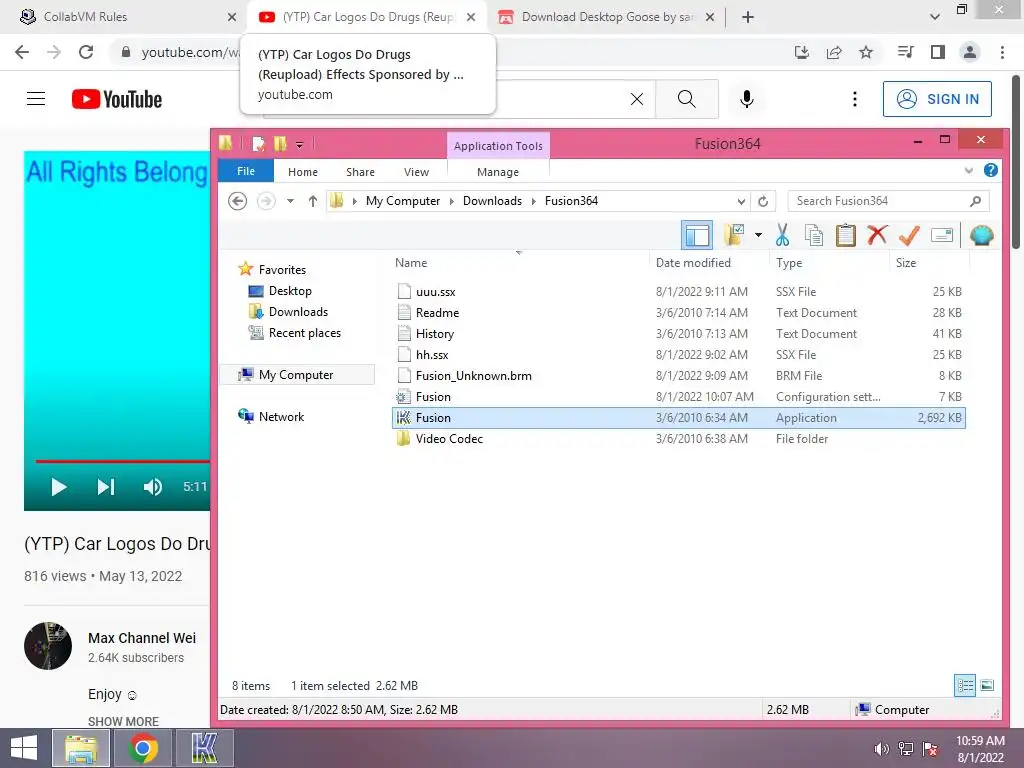The width and height of the screenshot is (1024, 768).
Task: Click the orange checkmark Properties icon
Action: click(909, 235)
